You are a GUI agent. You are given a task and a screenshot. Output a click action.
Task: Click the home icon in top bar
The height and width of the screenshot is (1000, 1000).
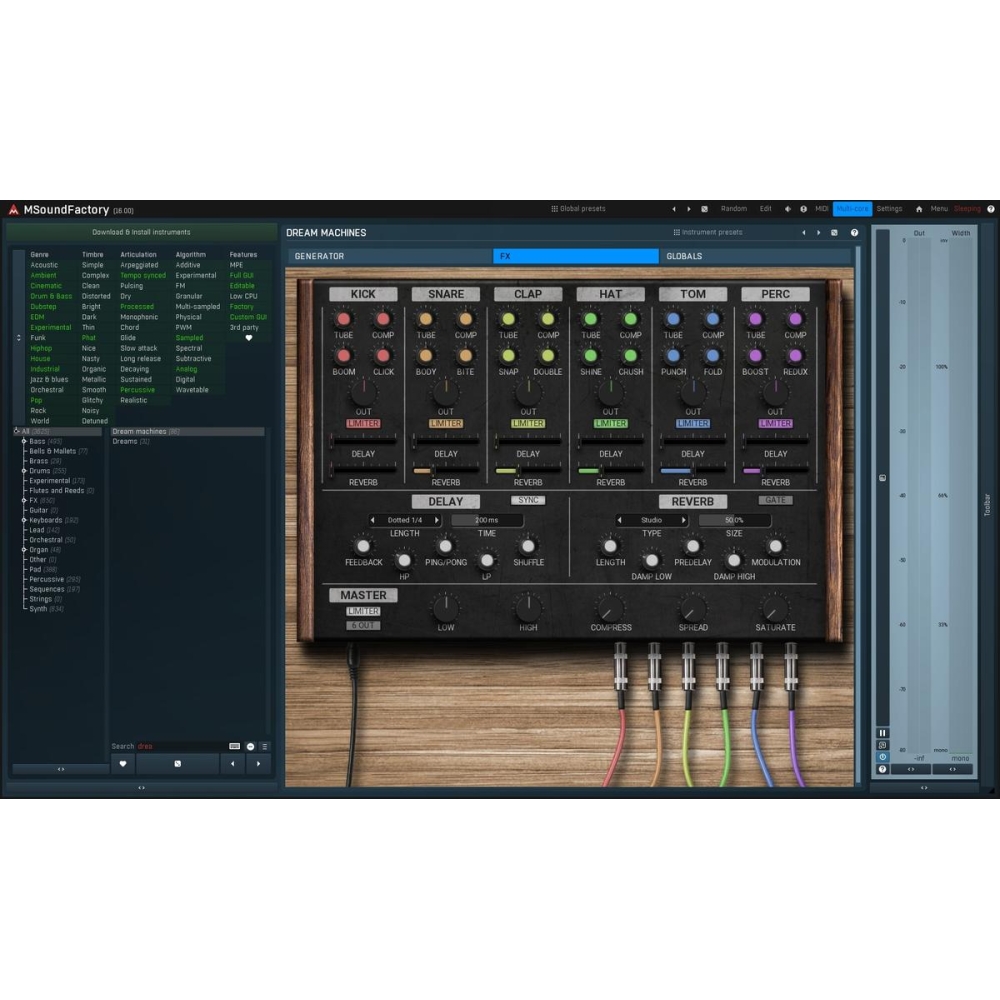(919, 209)
